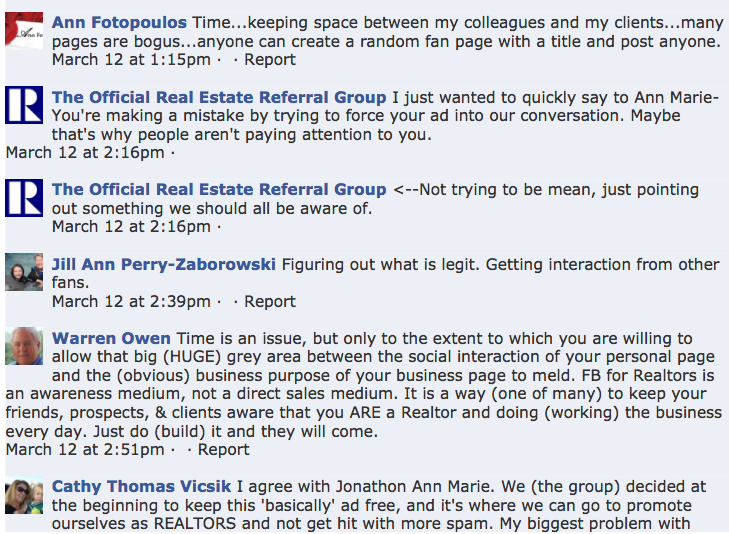729x534 pixels.
Task: Open Cathy Thomas Vicsik's profile thumbnail
Action: pos(24,497)
